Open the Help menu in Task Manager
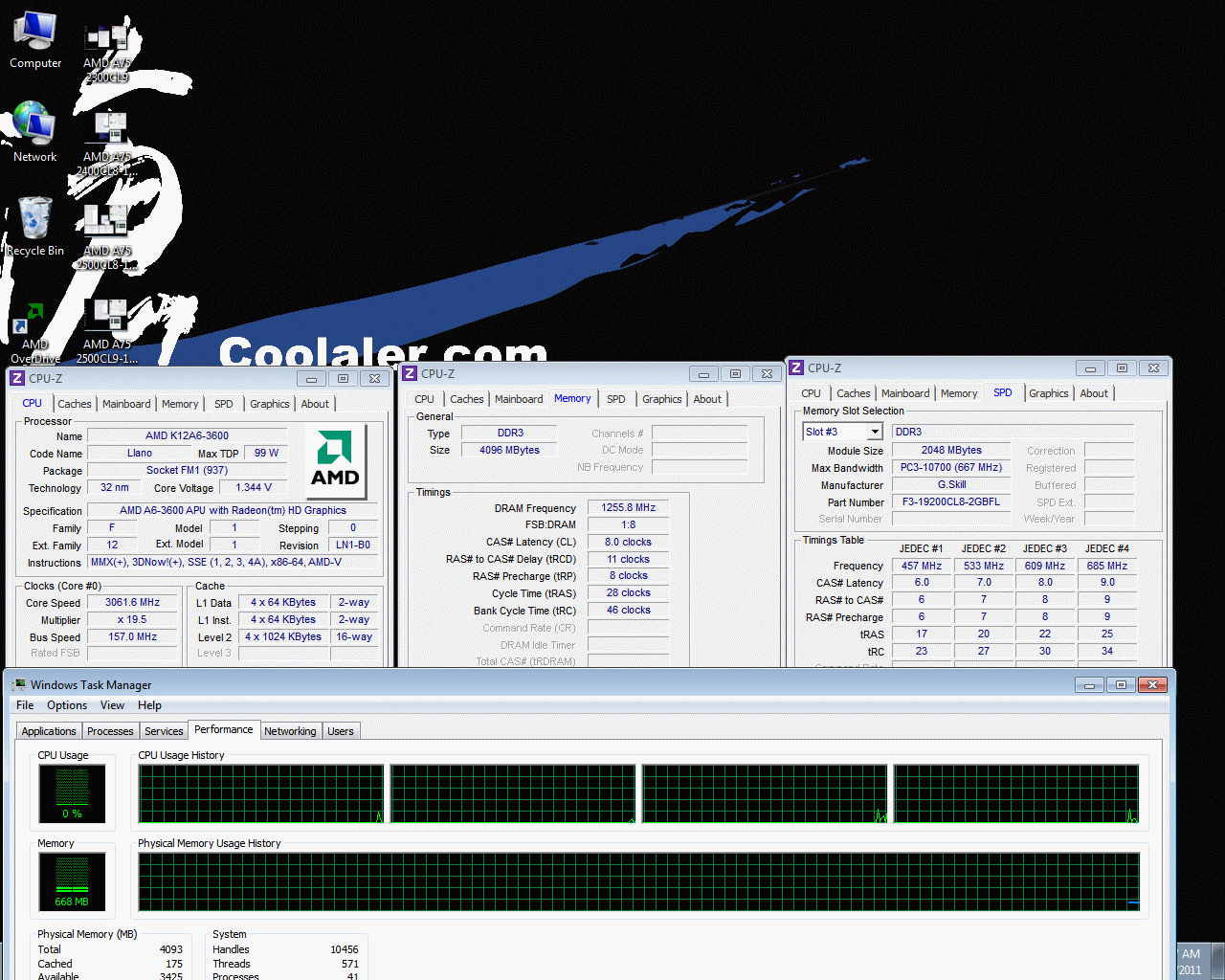 (149, 705)
